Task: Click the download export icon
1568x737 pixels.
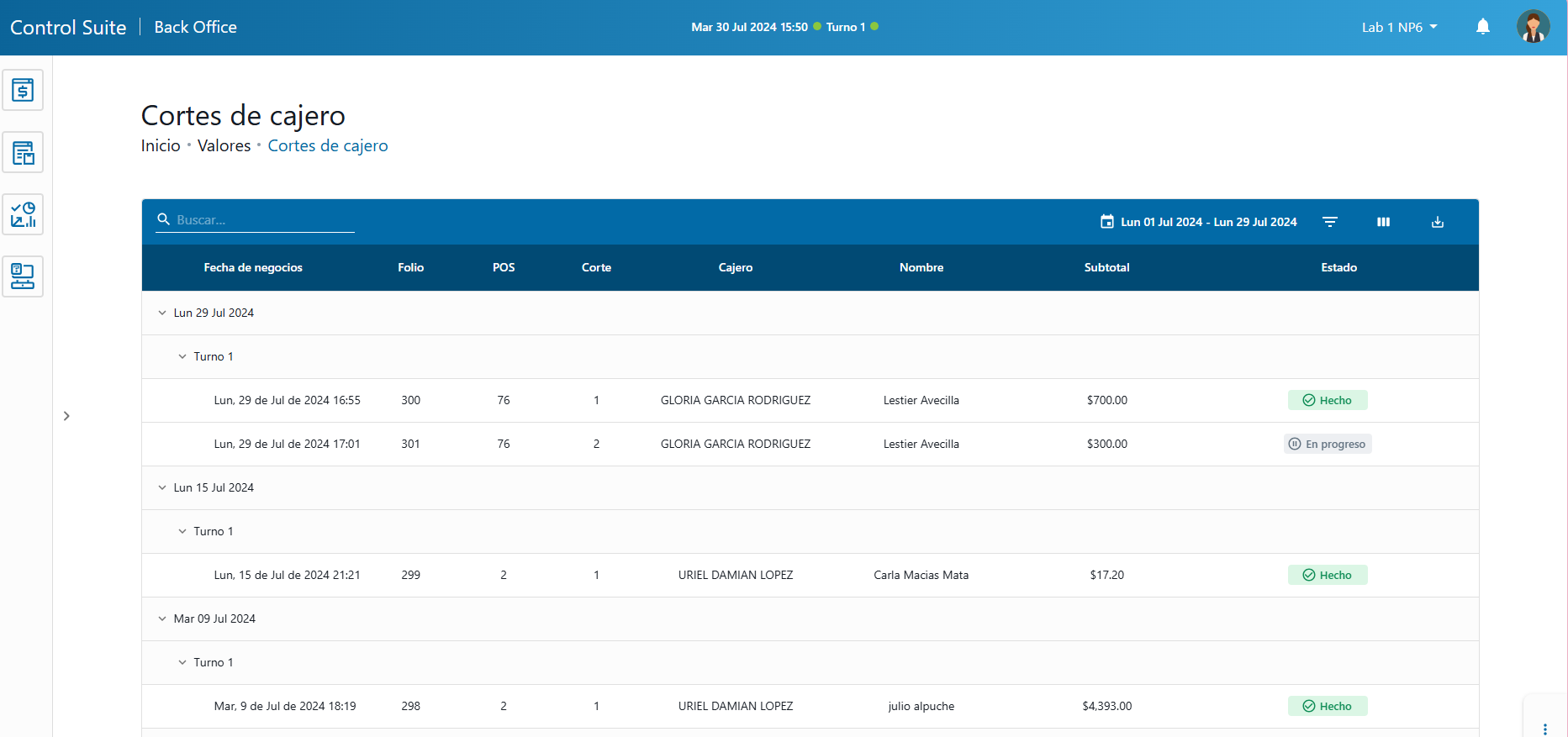Action: [x=1437, y=222]
